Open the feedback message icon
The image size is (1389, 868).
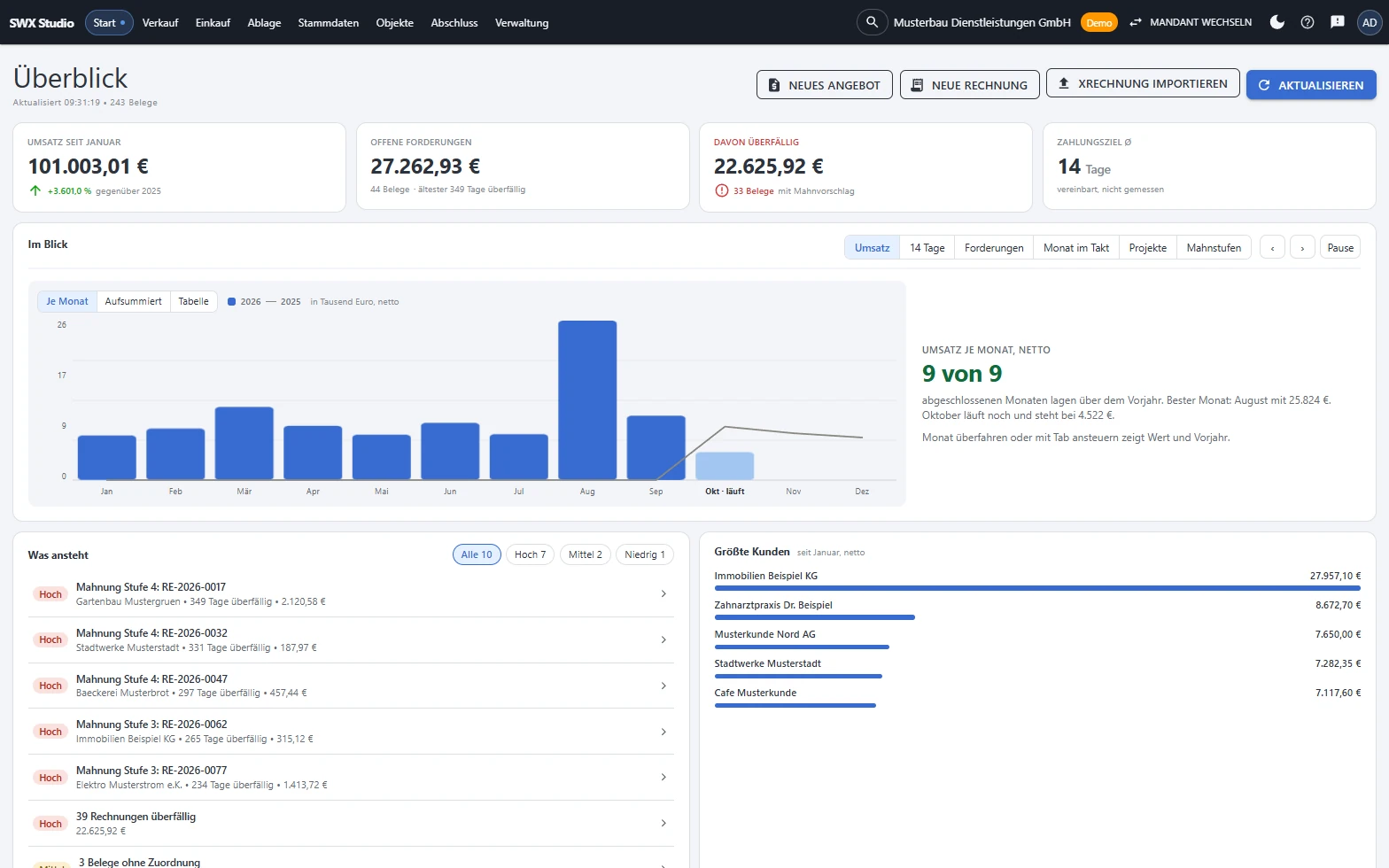point(1338,22)
